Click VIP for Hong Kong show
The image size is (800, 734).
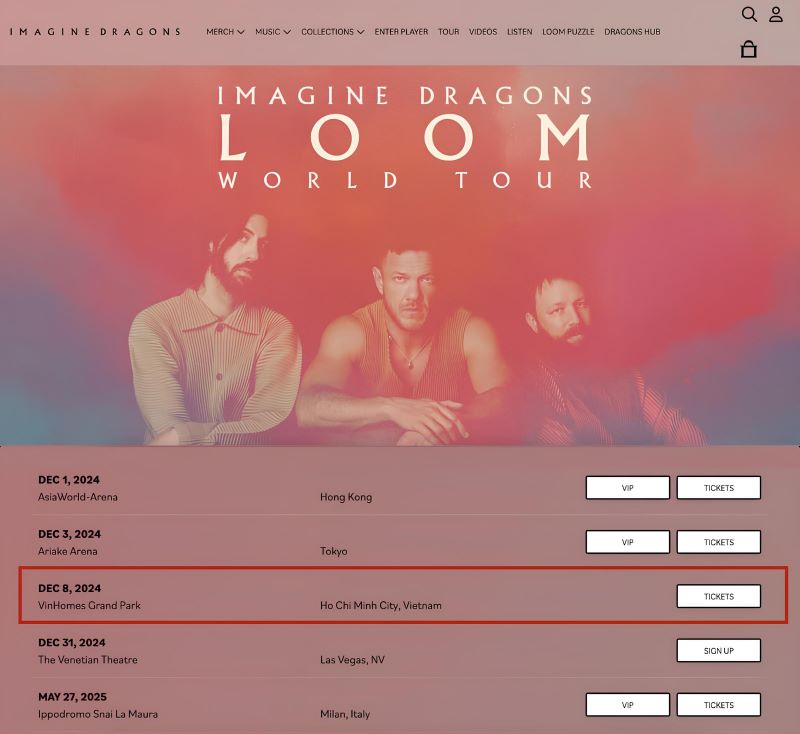(628, 488)
